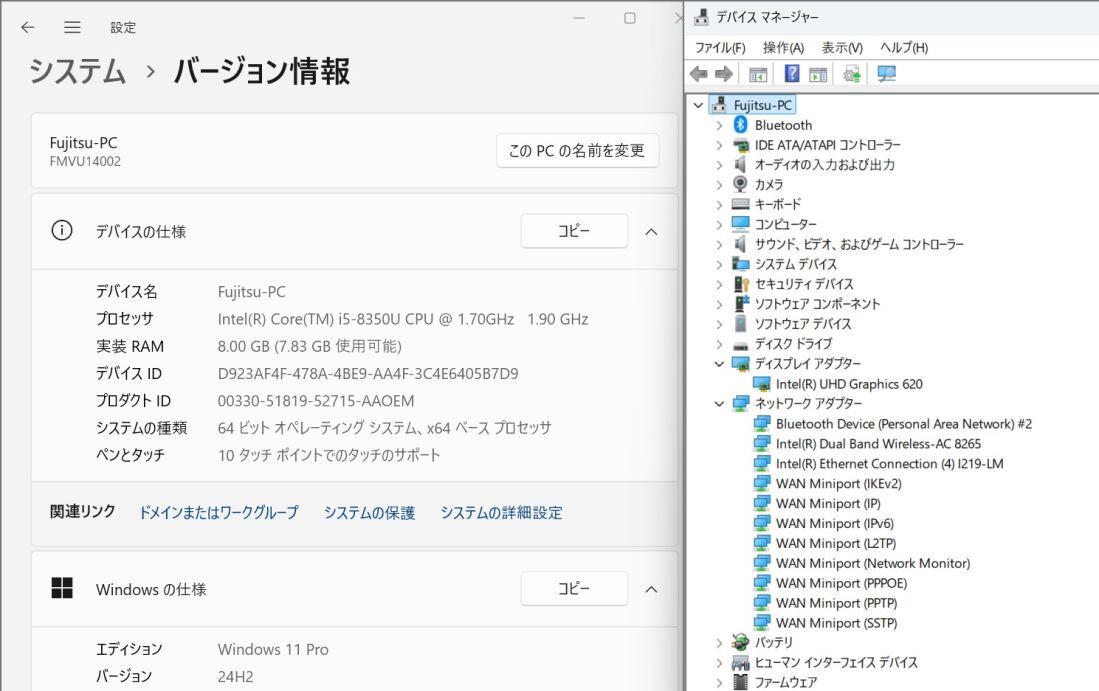Go back using Settings back arrow

click(x=28, y=27)
